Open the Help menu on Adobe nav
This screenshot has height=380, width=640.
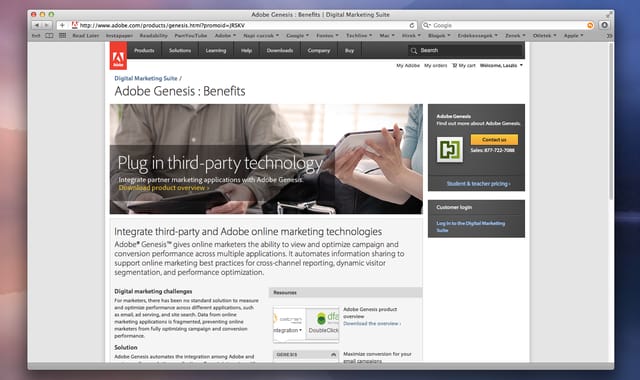coord(246,51)
